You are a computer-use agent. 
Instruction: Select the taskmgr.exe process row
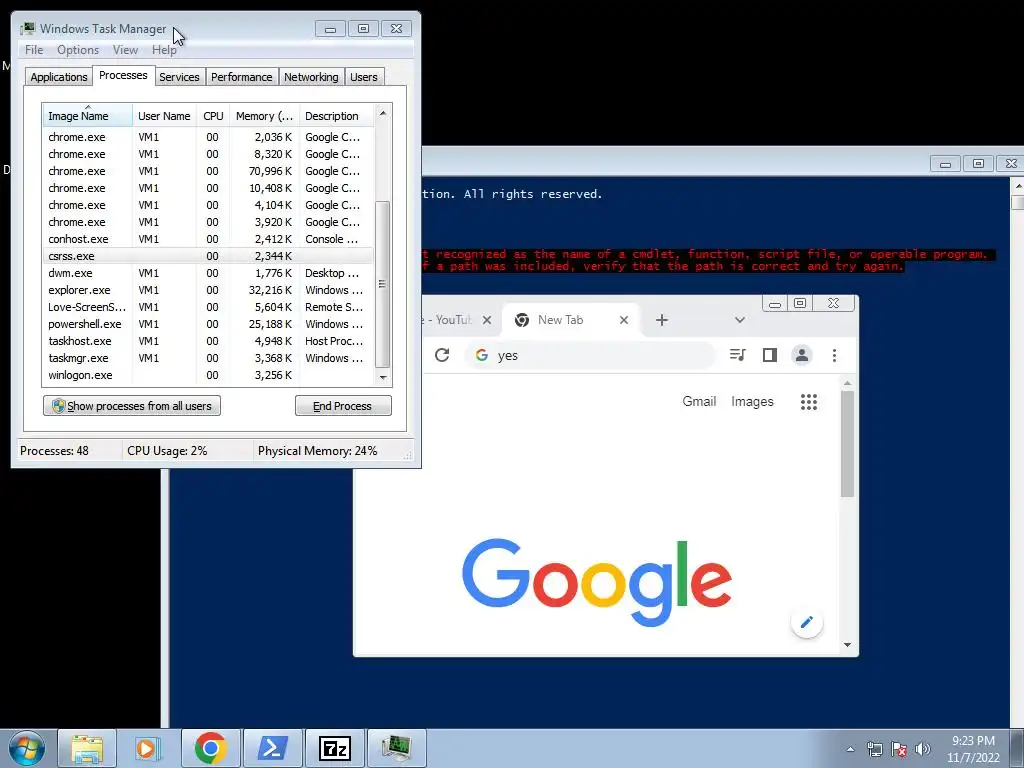click(x=208, y=358)
